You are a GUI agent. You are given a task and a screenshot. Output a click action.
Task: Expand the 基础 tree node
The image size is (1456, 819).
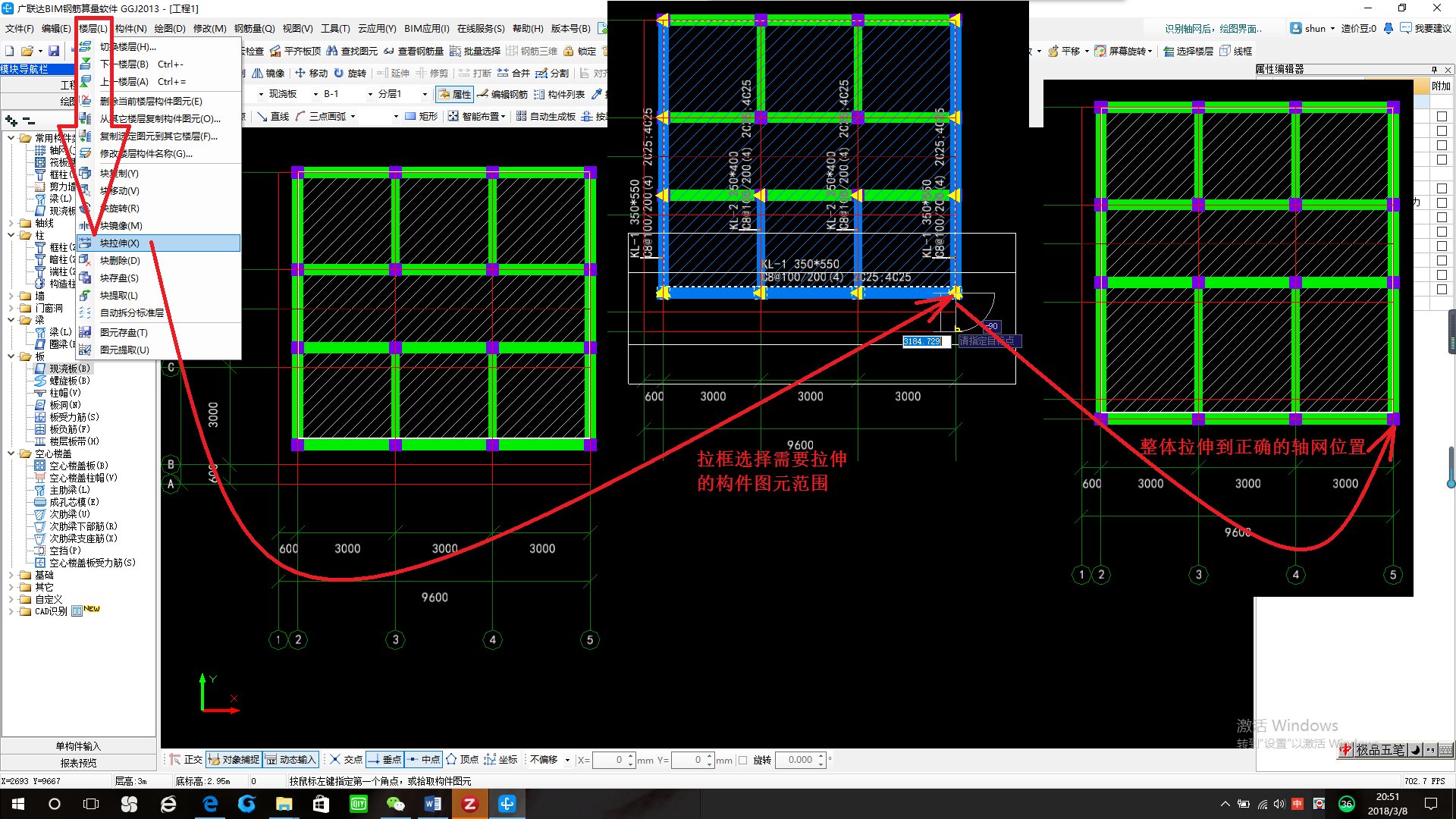11,575
